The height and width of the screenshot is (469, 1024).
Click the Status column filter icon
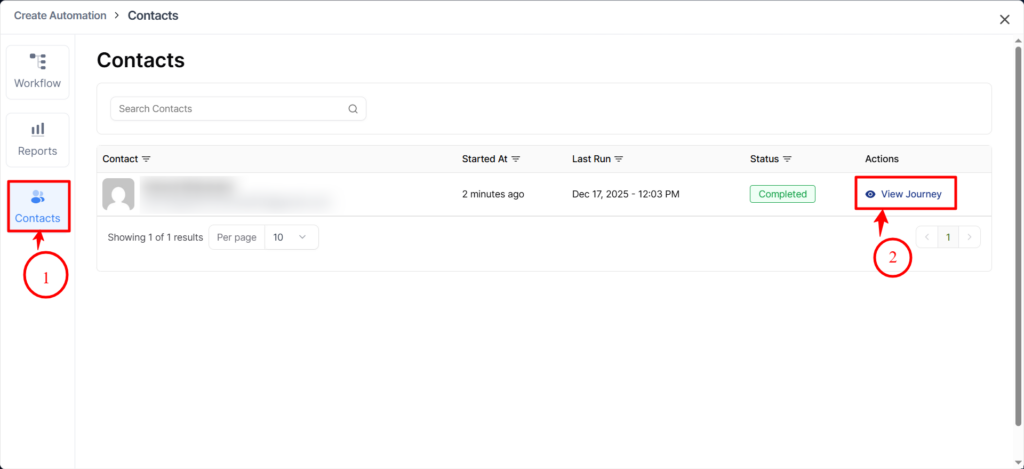coord(788,159)
